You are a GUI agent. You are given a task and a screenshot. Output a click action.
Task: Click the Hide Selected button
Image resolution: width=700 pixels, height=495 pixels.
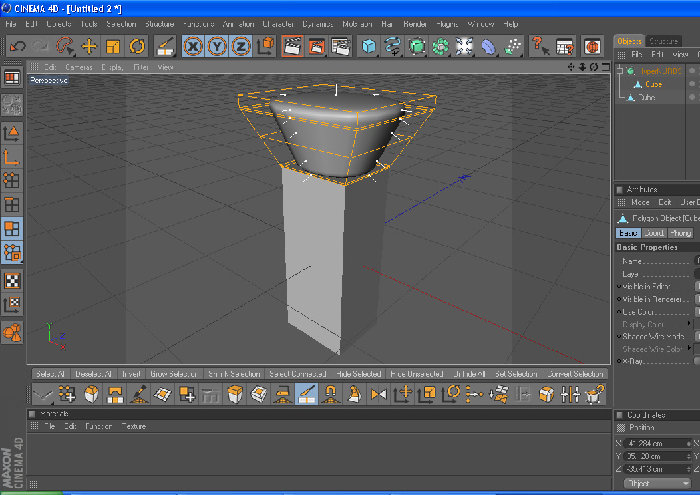tap(358, 374)
